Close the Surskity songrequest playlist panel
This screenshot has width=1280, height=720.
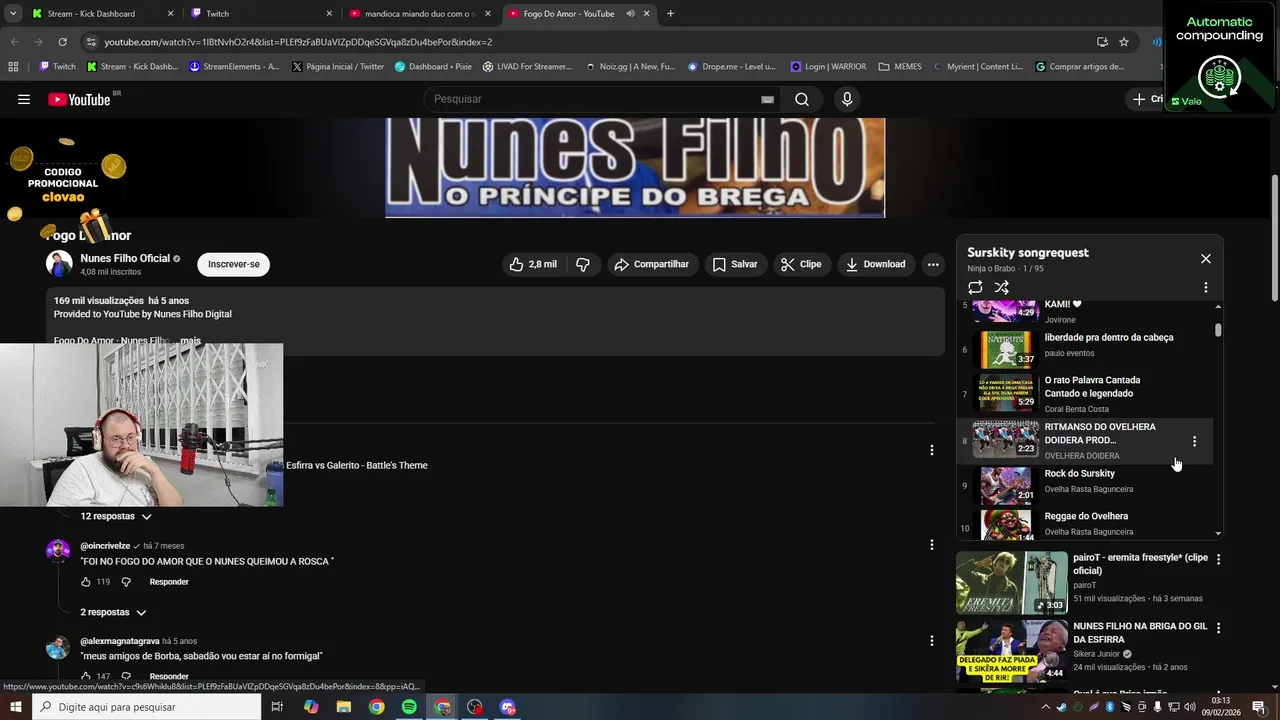click(x=1205, y=258)
